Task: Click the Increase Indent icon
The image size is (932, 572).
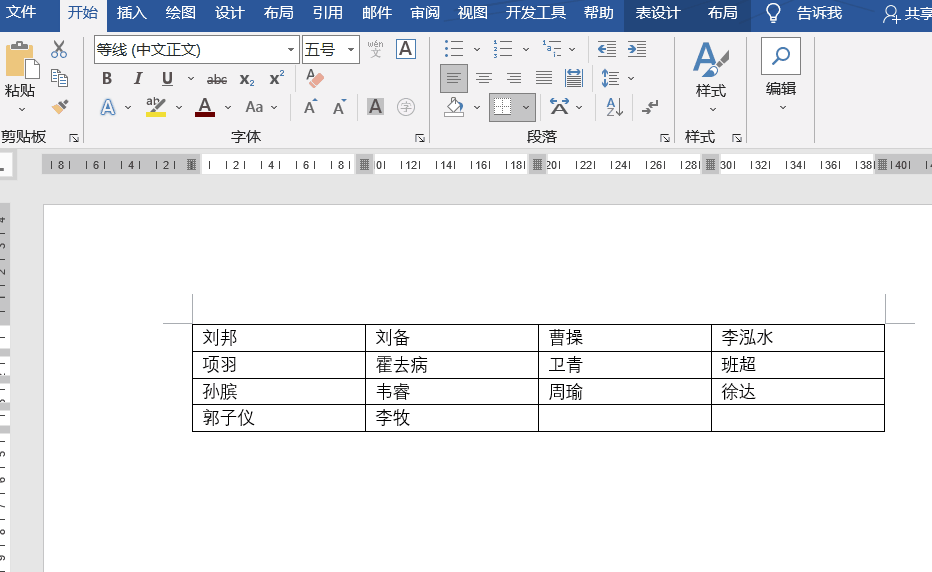Action: coord(637,49)
